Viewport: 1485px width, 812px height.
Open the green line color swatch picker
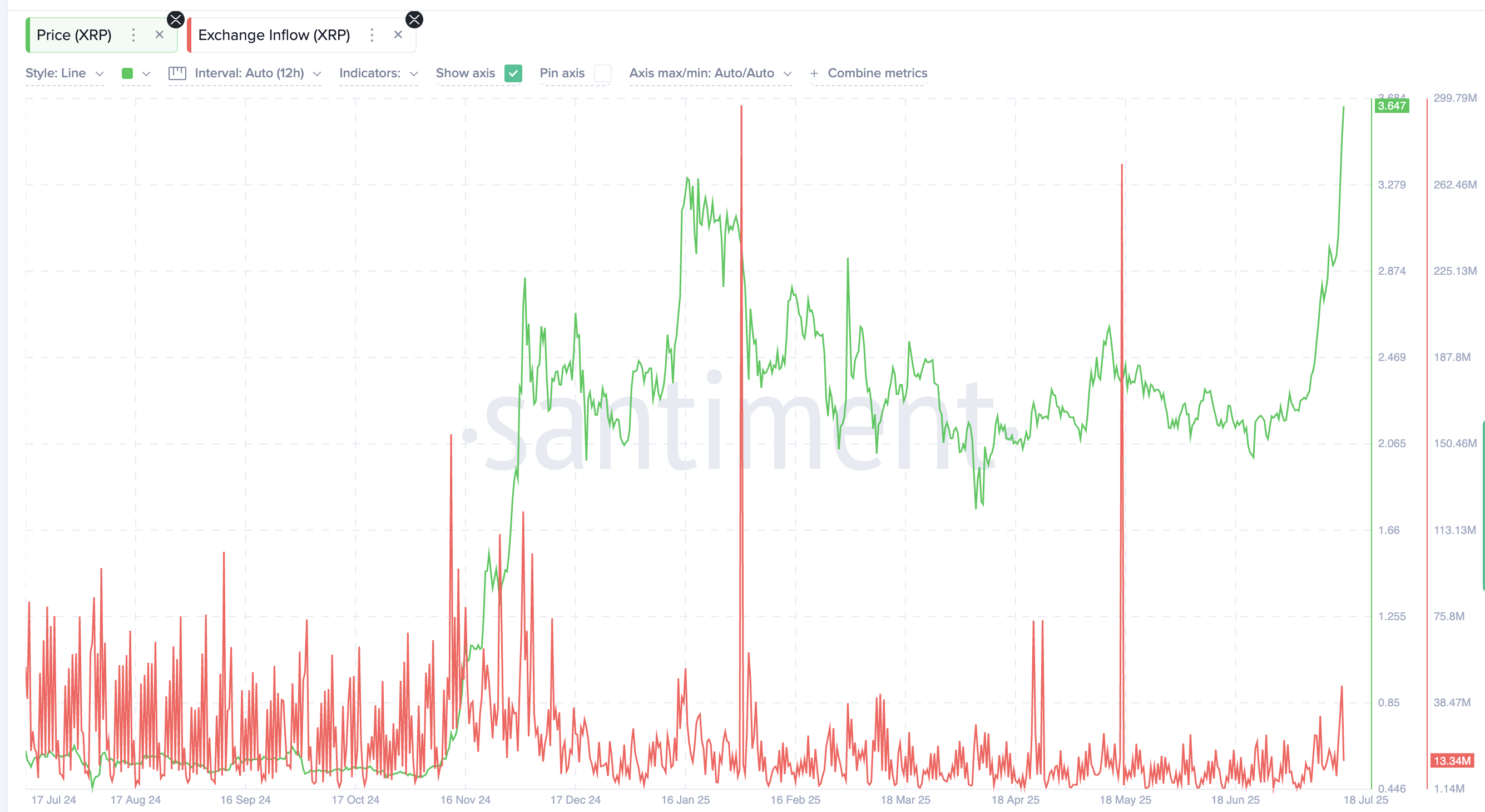127,73
